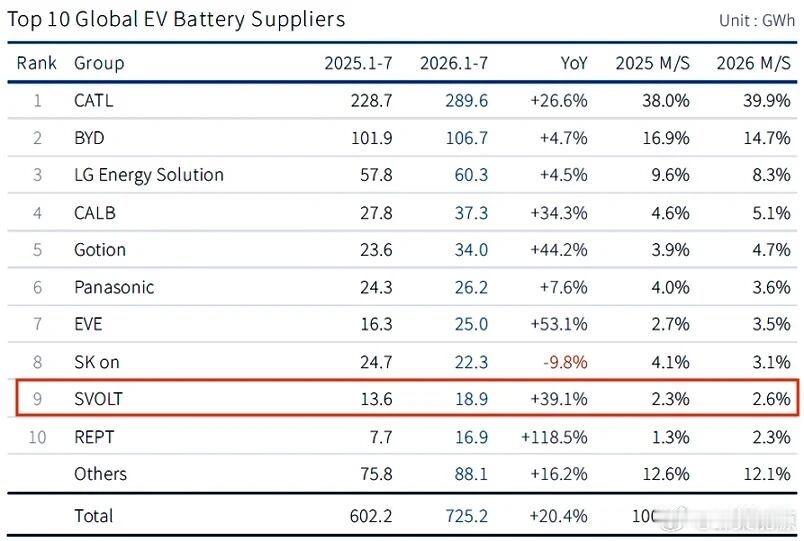Click the Total 725.2 value
The width and height of the screenshot is (804, 541).
(466, 516)
